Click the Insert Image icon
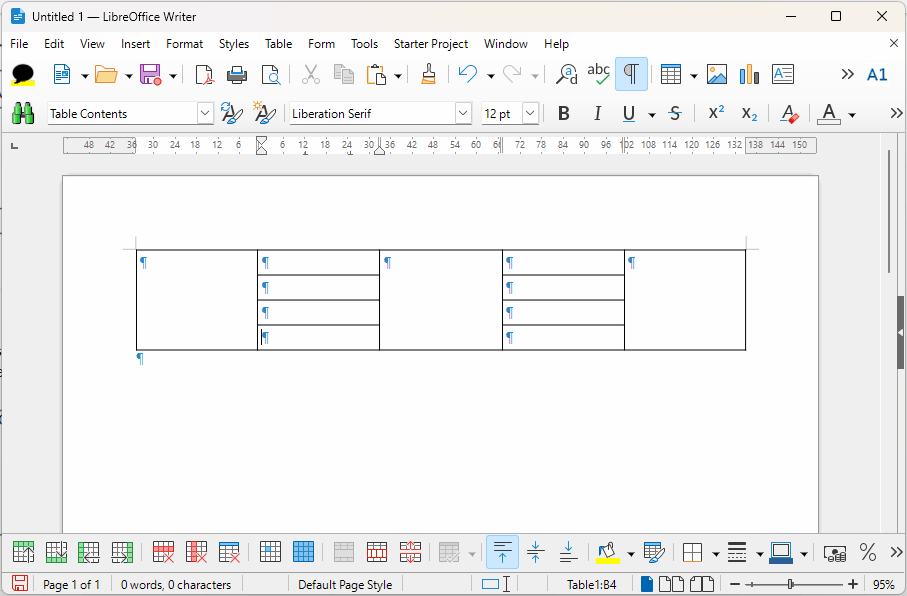This screenshot has width=907, height=596. pyautogui.click(x=717, y=74)
